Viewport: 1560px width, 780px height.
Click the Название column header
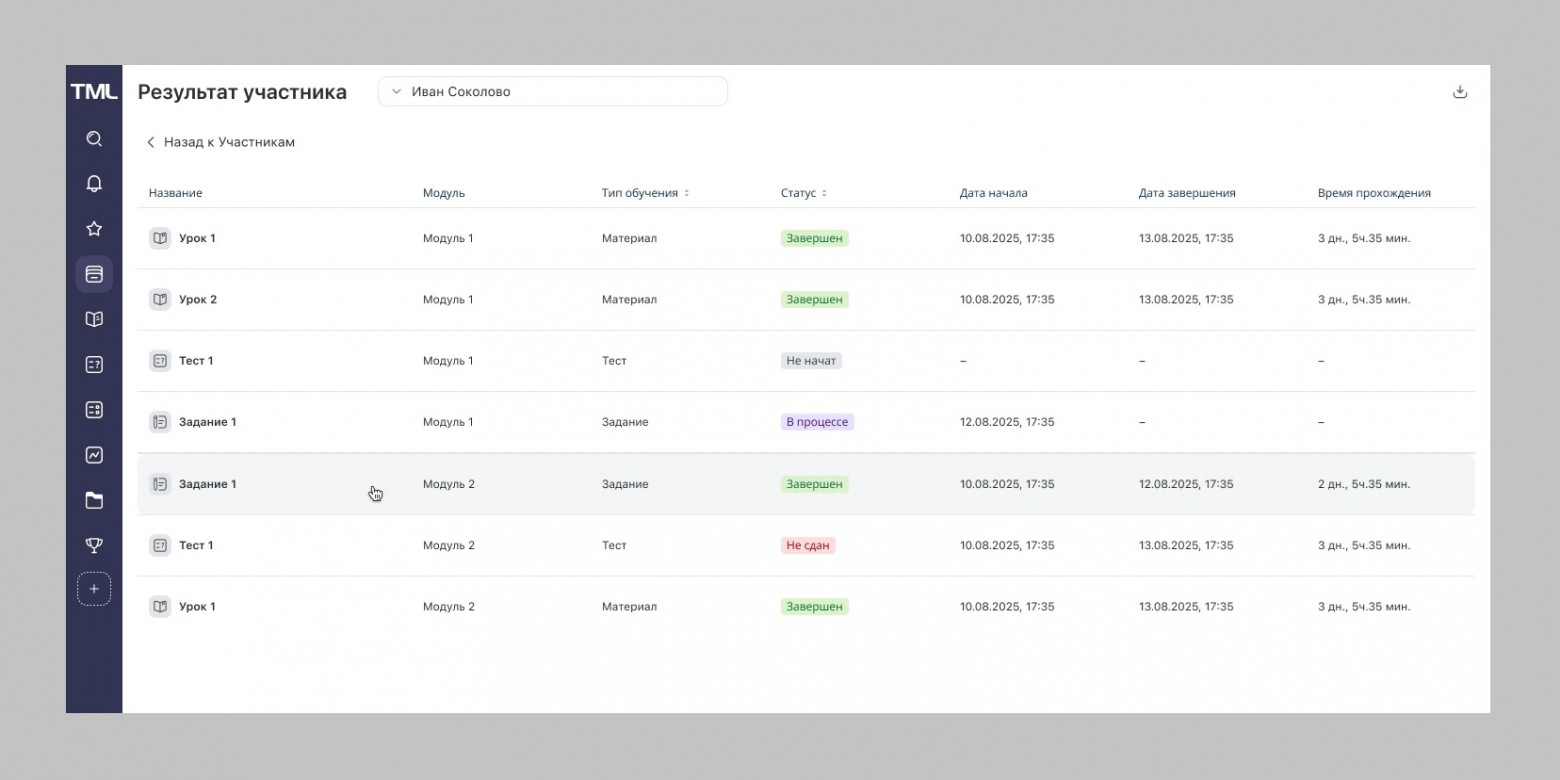point(176,193)
